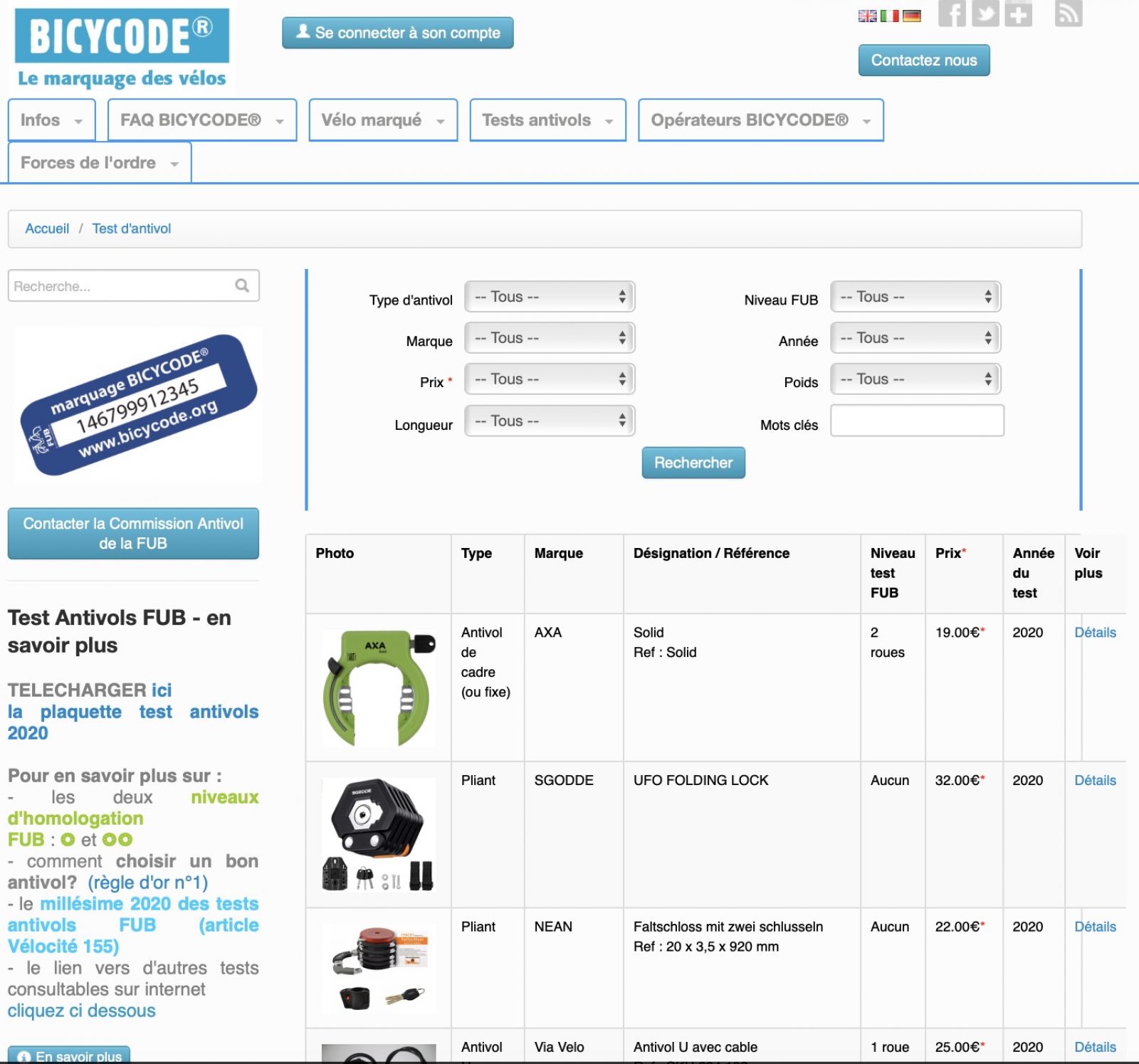Click the Niveau test FUB header
Viewport: 1139px width, 1064px height.
[x=893, y=573]
